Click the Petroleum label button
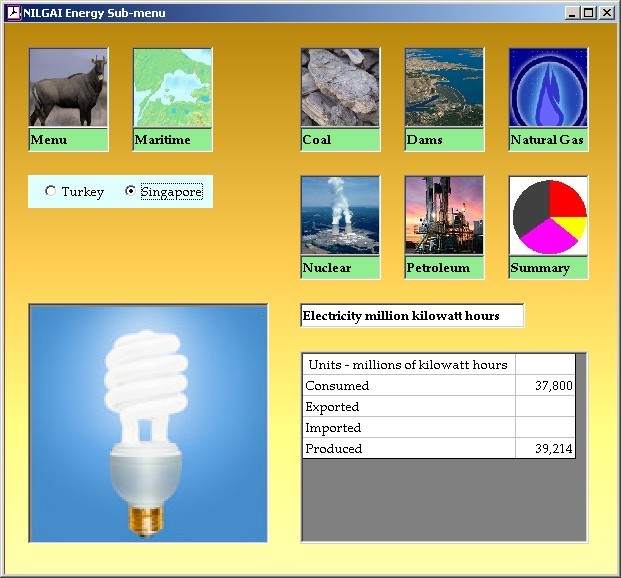Screen dimensions: 621x578 point(444,268)
